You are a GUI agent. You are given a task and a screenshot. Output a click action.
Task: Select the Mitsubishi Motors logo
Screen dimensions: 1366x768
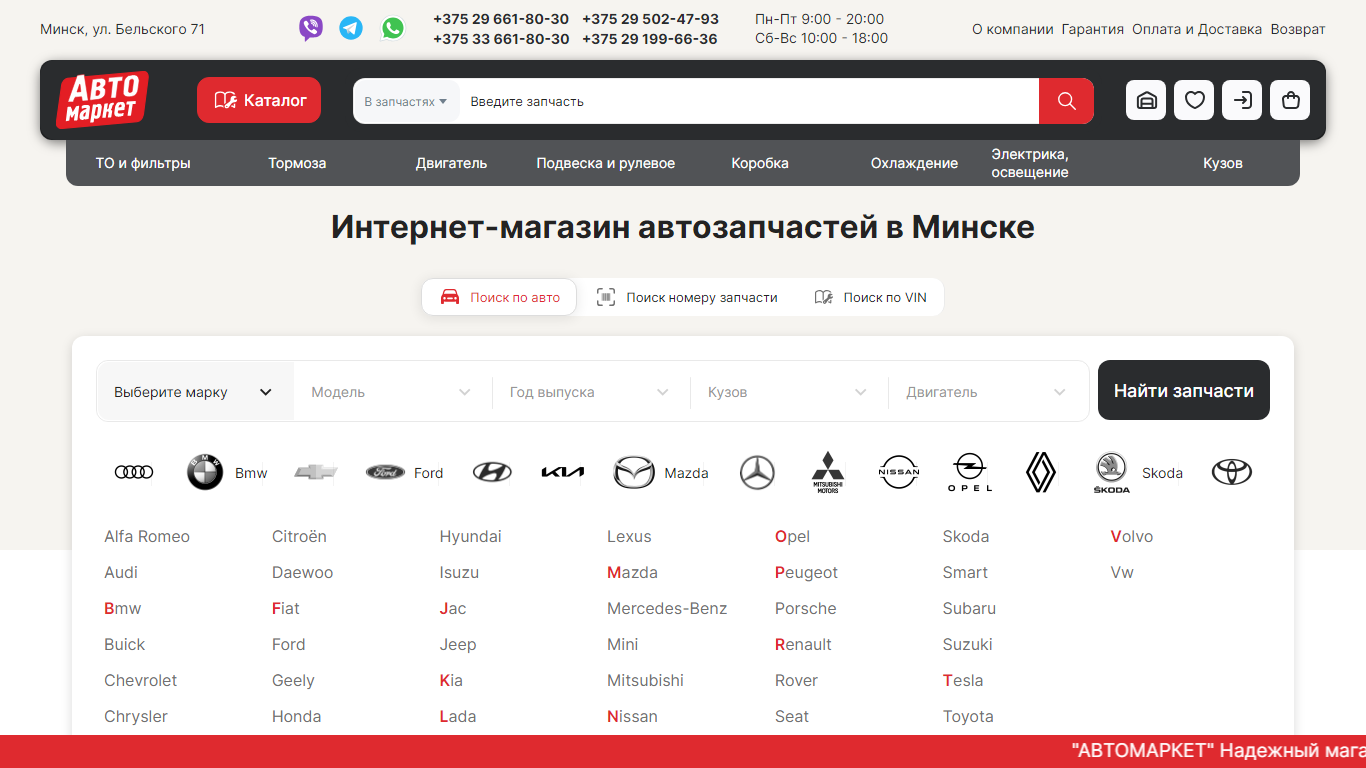coord(828,472)
